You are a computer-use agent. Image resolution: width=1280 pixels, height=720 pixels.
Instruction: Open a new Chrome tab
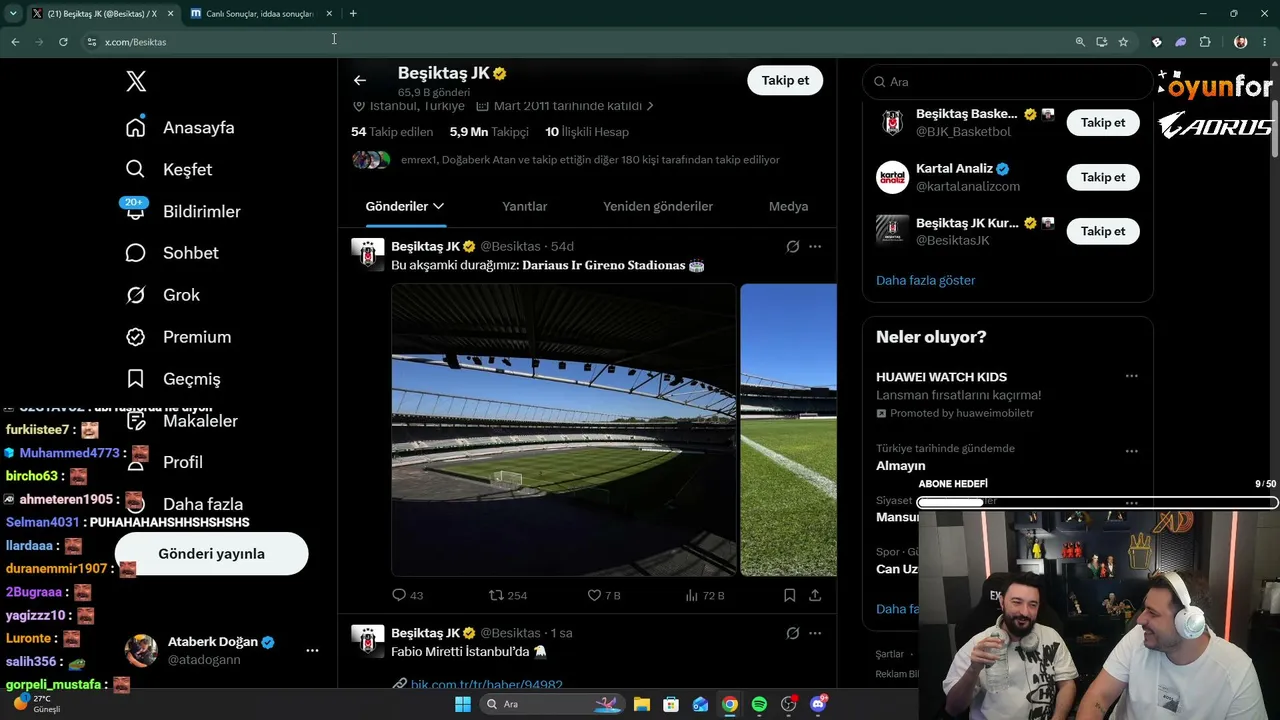click(x=353, y=13)
